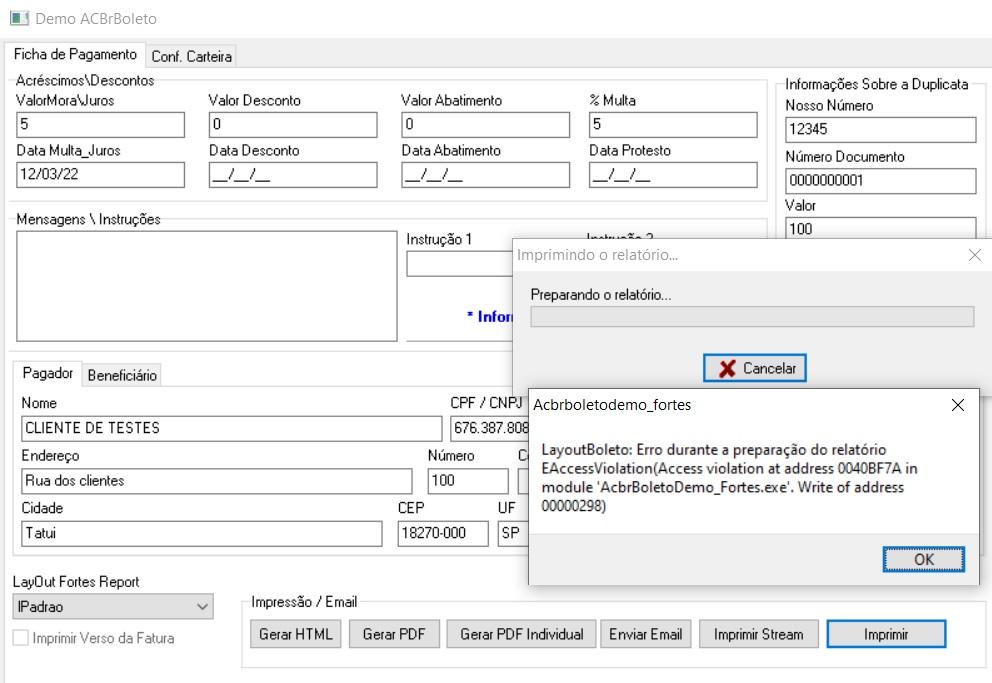Click the Data Desconto date field
992x683 pixels.
(x=293, y=175)
